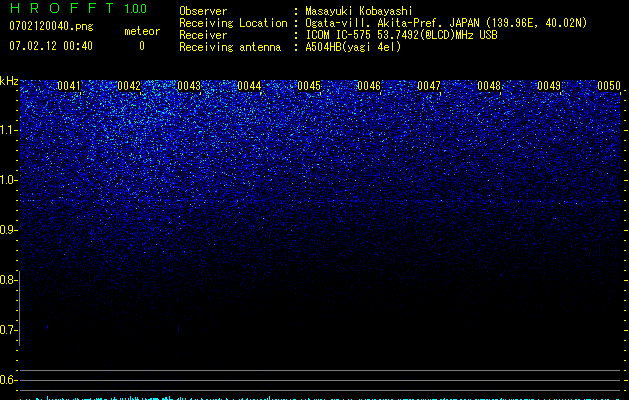Select the 1.0.0 version number
This screenshot has height=400, width=629.
[136, 9]
